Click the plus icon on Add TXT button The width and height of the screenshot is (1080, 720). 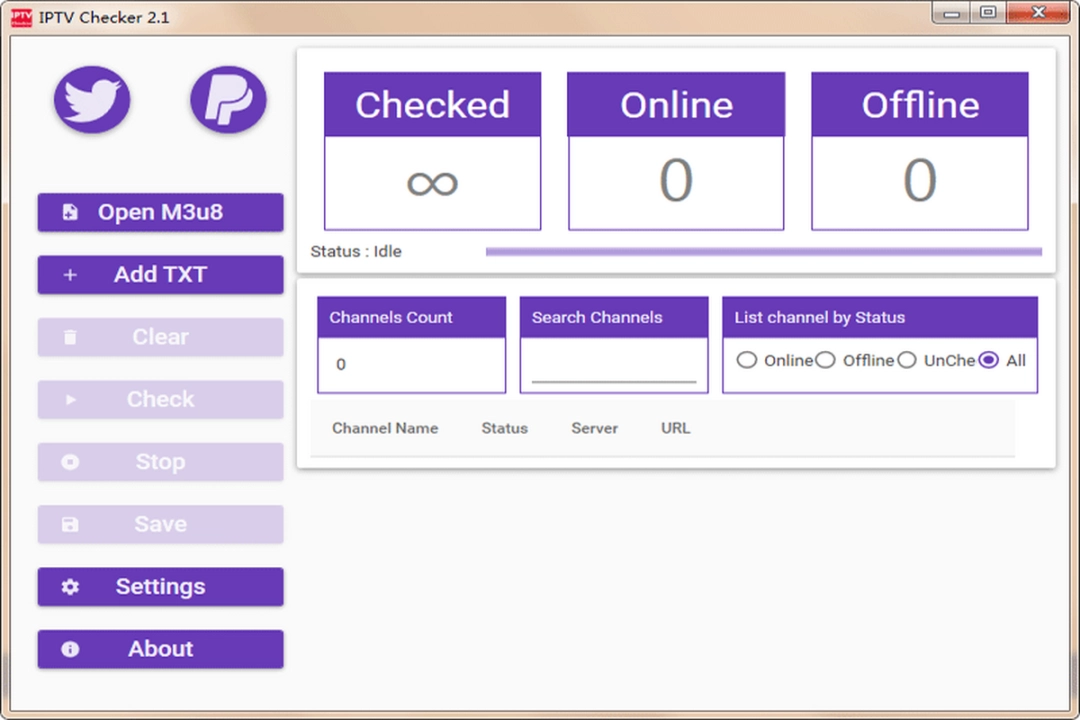[x=69, y=274]
